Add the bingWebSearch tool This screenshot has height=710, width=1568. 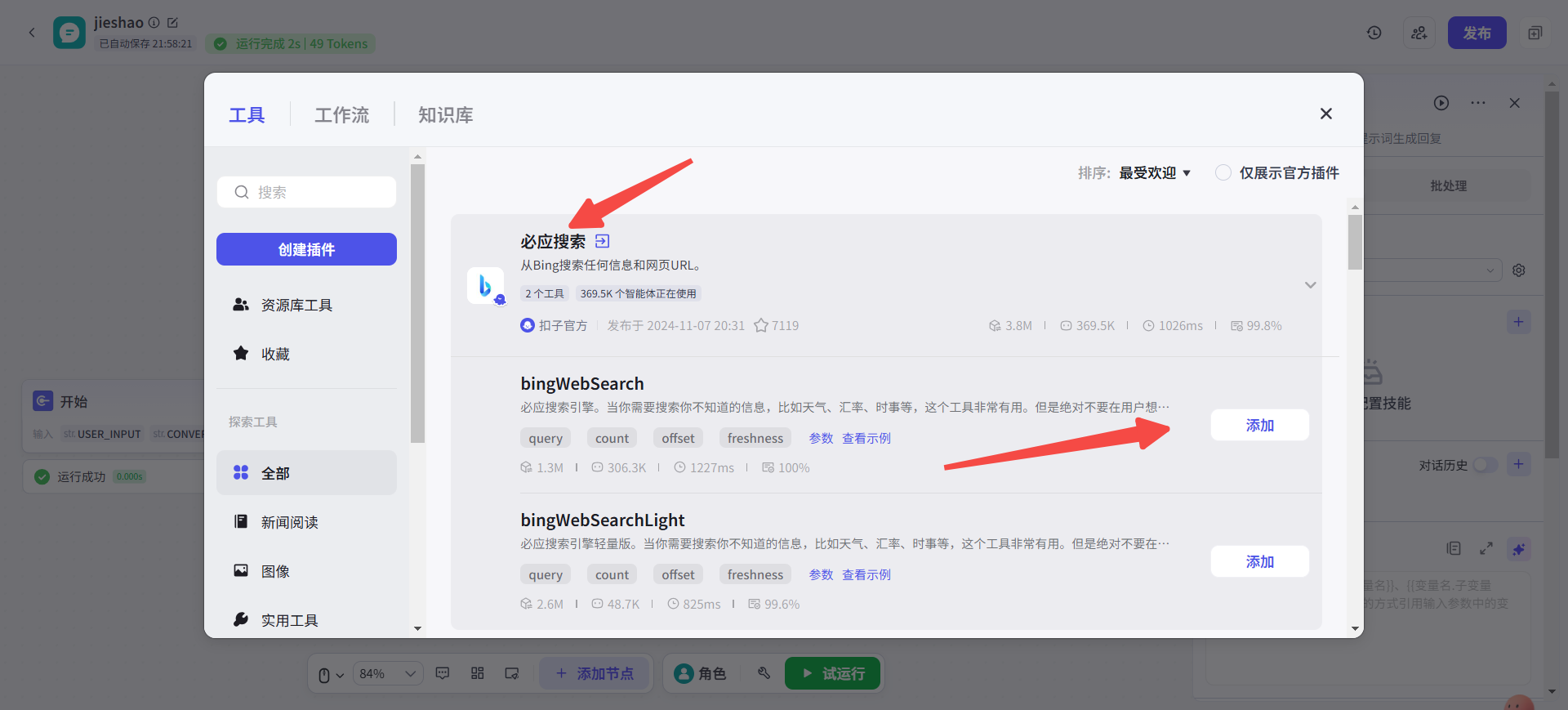coord(1259,425)
